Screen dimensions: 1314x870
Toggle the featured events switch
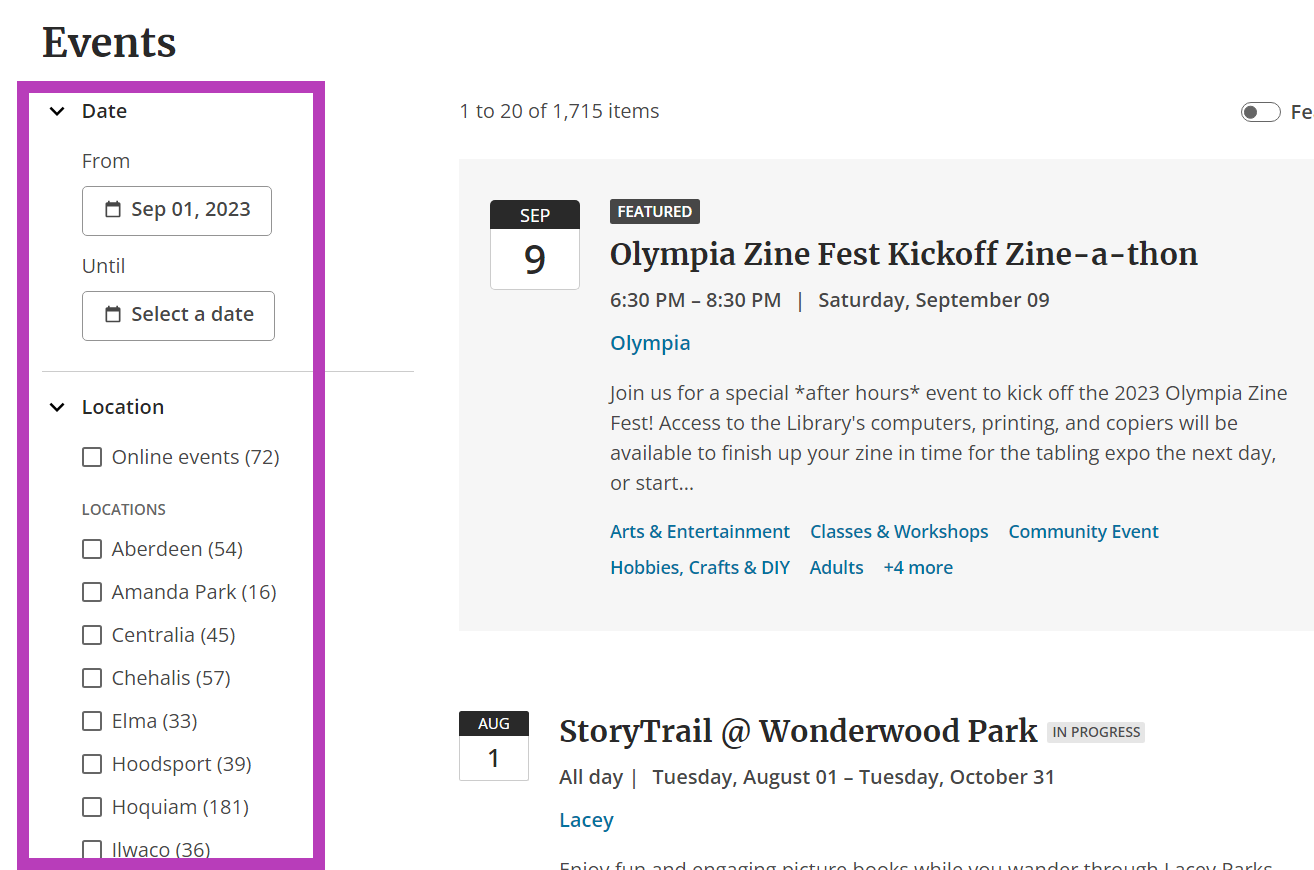click(x=1260, y=112)
